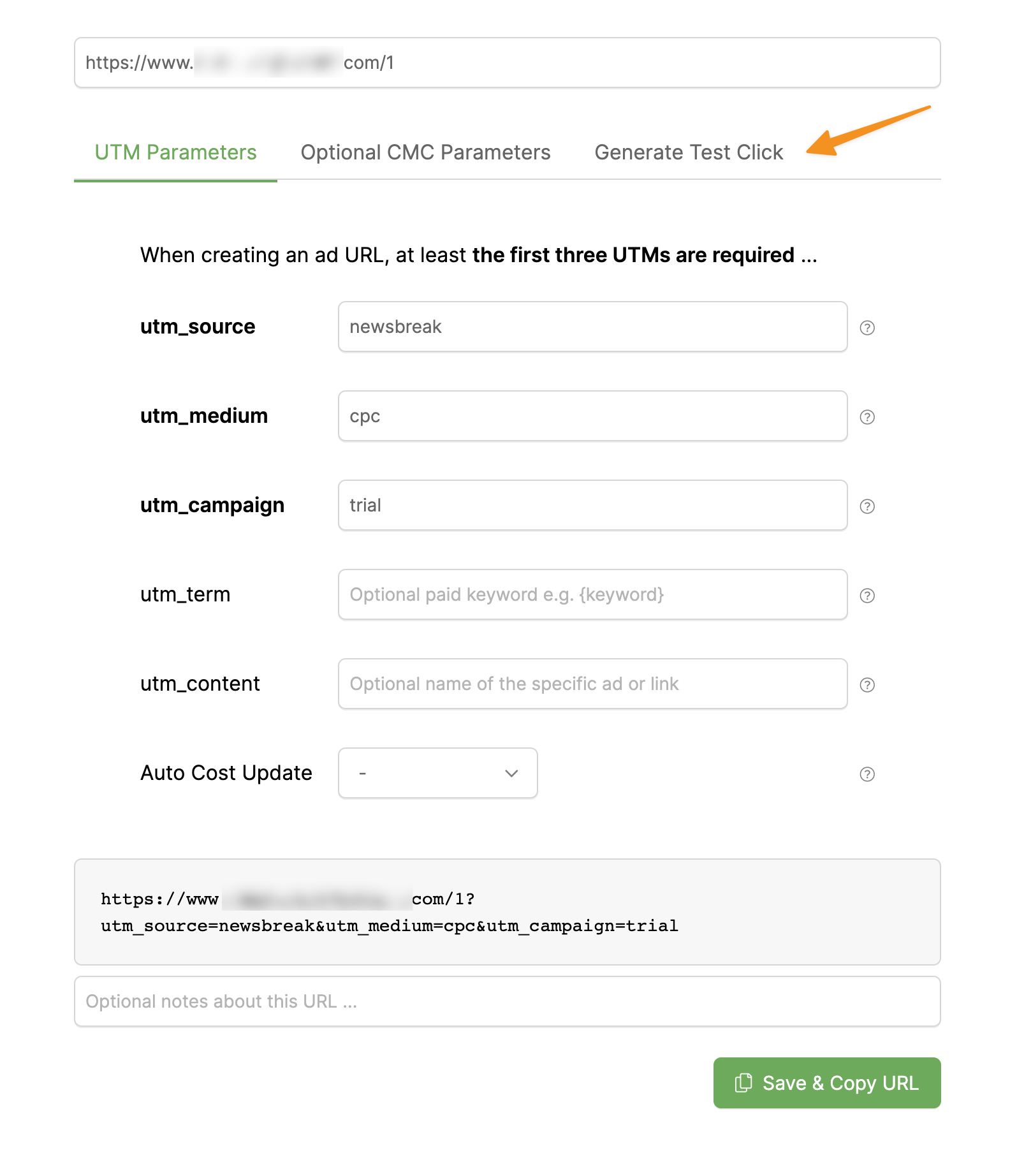Image resolution: width=1010 pixels, height=1176 pixels.
Task: Click help icon next to utm_content field
Action: 867,685
